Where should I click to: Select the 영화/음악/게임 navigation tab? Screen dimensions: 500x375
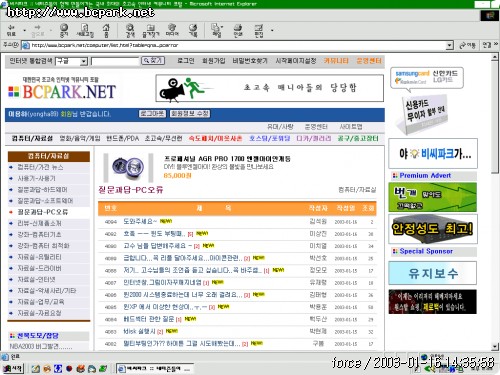80,138
